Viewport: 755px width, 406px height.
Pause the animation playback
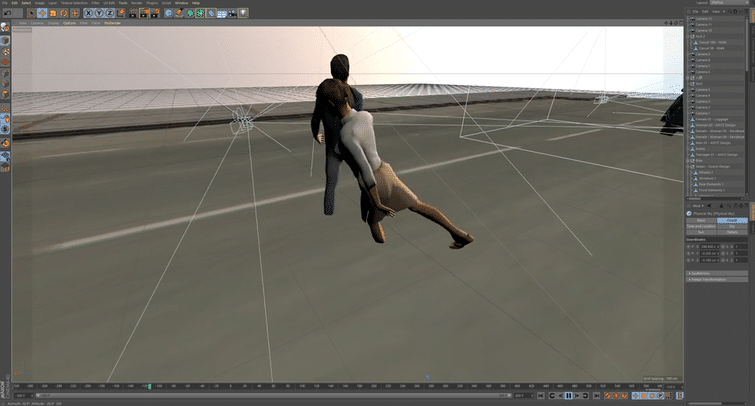569,395
